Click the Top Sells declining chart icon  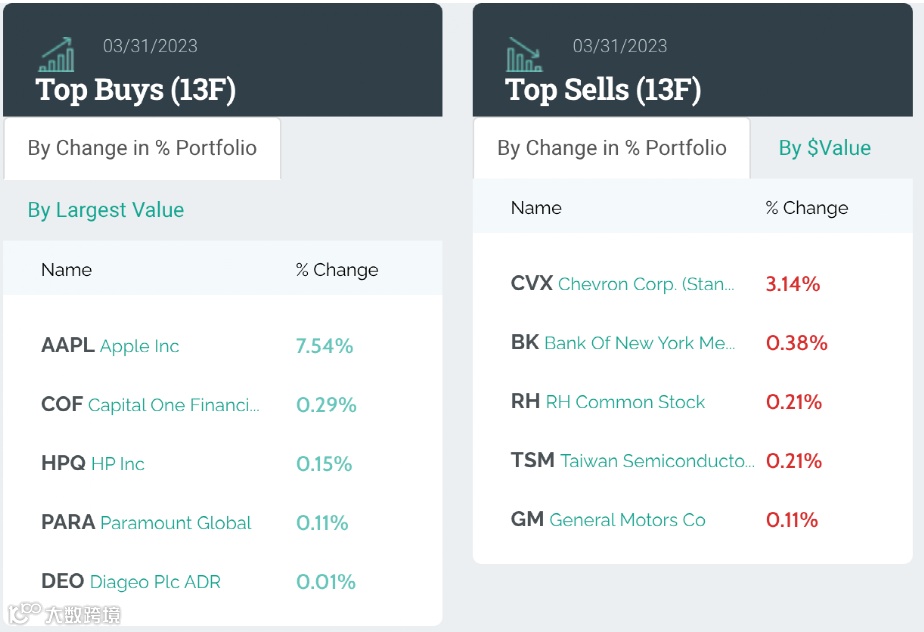[524, 55]
